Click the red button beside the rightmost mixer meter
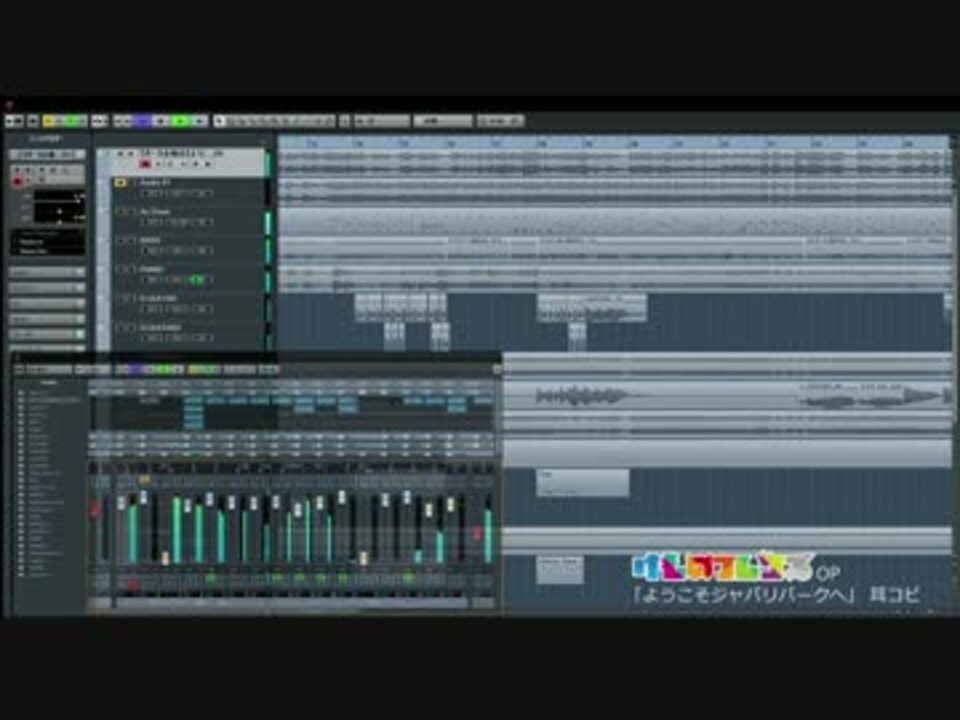This screenshot has height=720, width=960. (478, 534)
